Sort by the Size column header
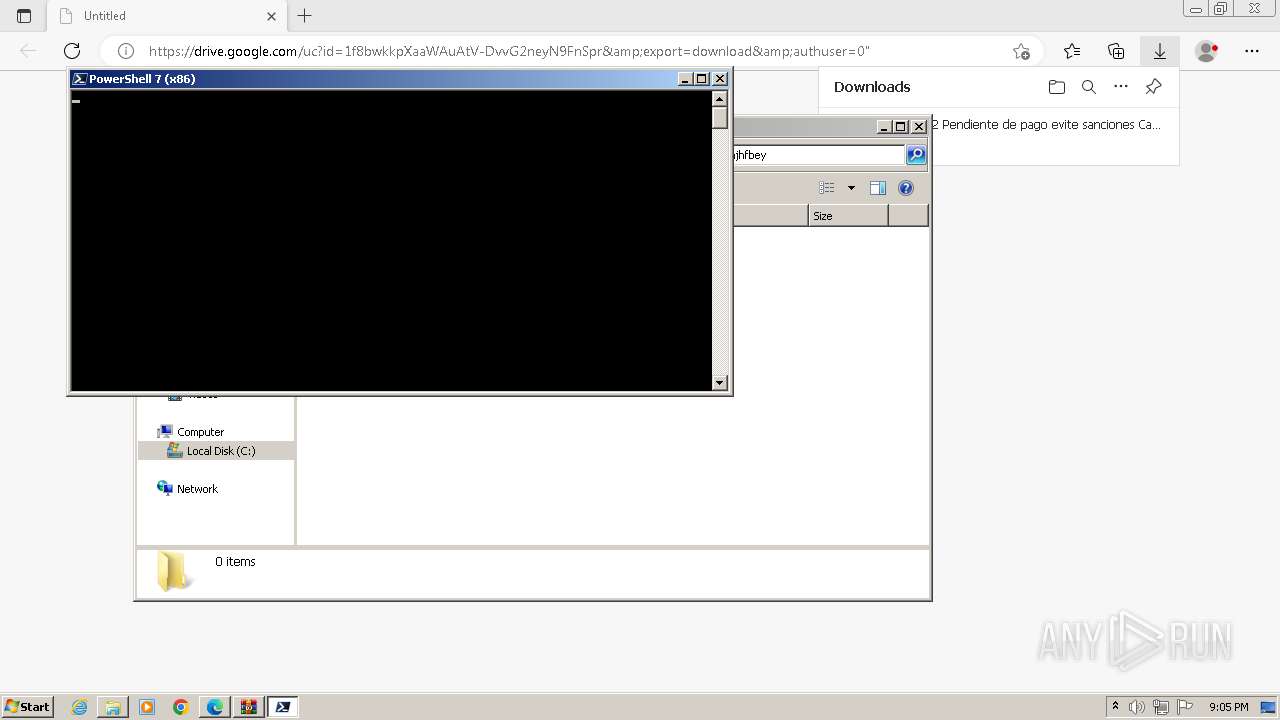This screenshot has width=1280, height=720. [x=848, y=216]
